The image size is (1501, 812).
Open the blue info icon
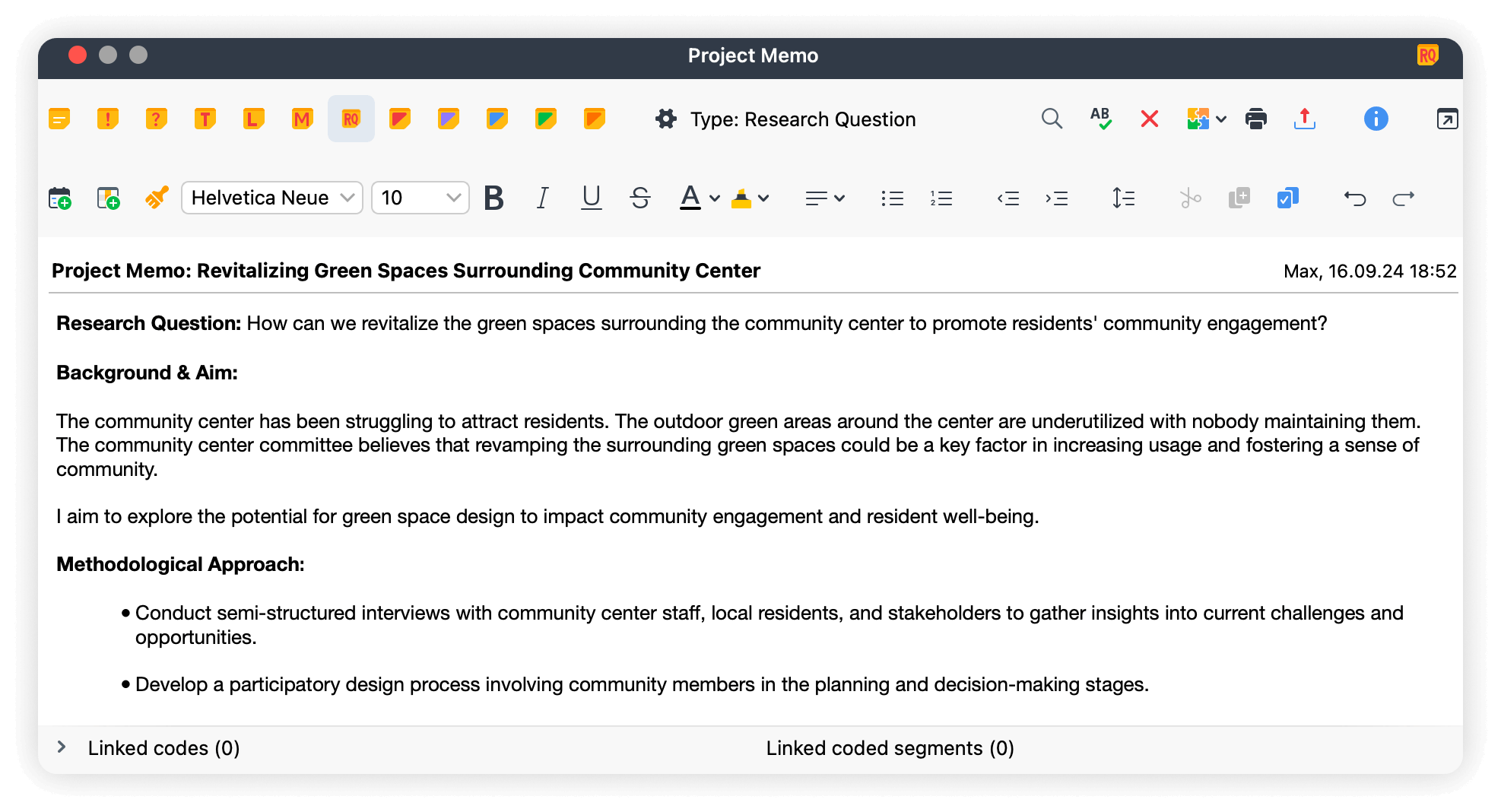tap(1375, 119)
